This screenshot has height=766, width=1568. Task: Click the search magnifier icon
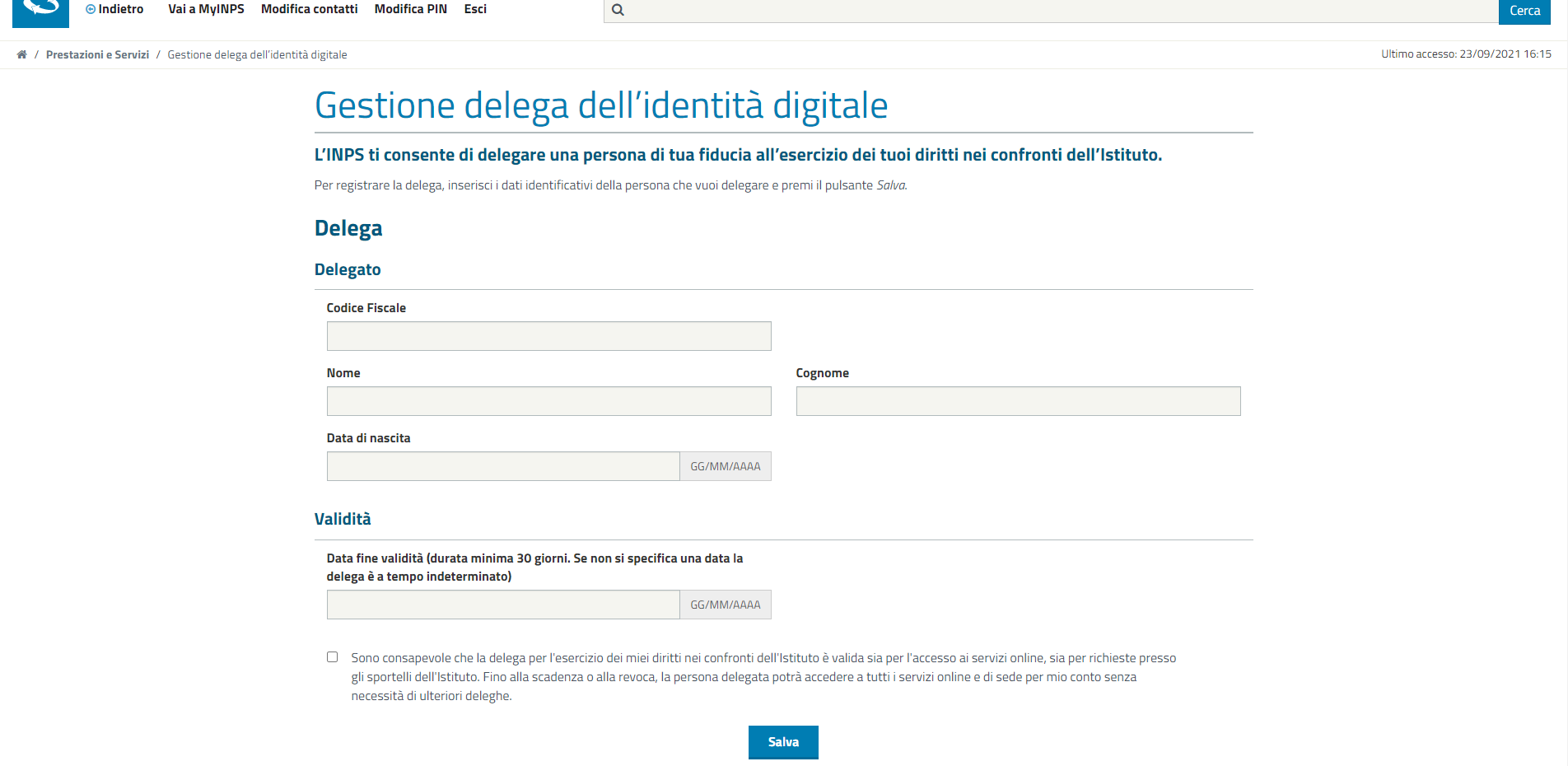point(618,10)
